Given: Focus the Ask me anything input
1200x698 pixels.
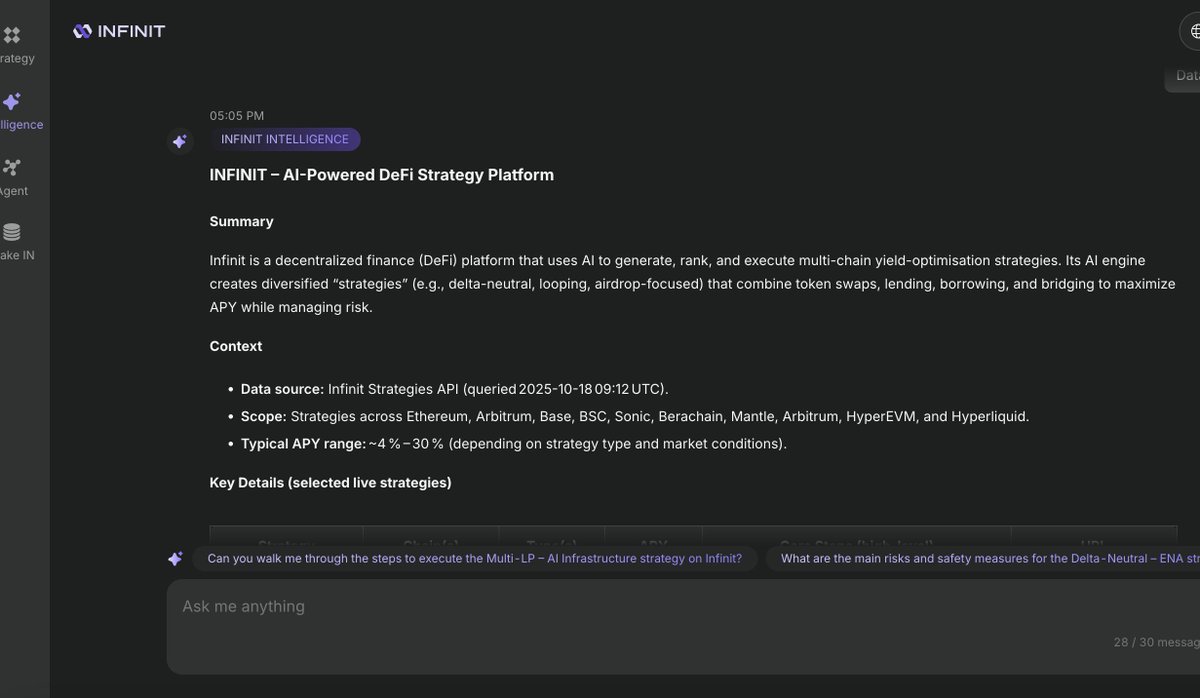Looking at the screenshot, I should coord(683,627).
